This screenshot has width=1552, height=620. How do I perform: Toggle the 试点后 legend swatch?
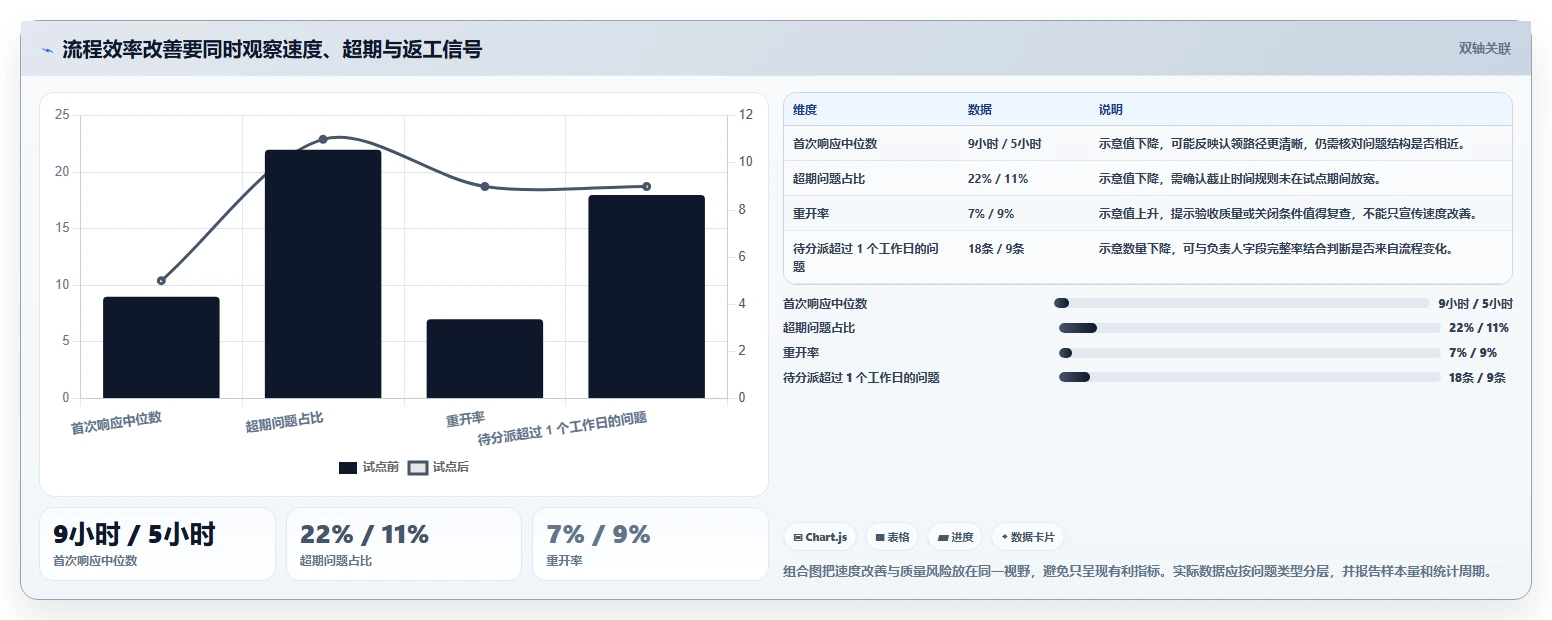tap(418, 467)
